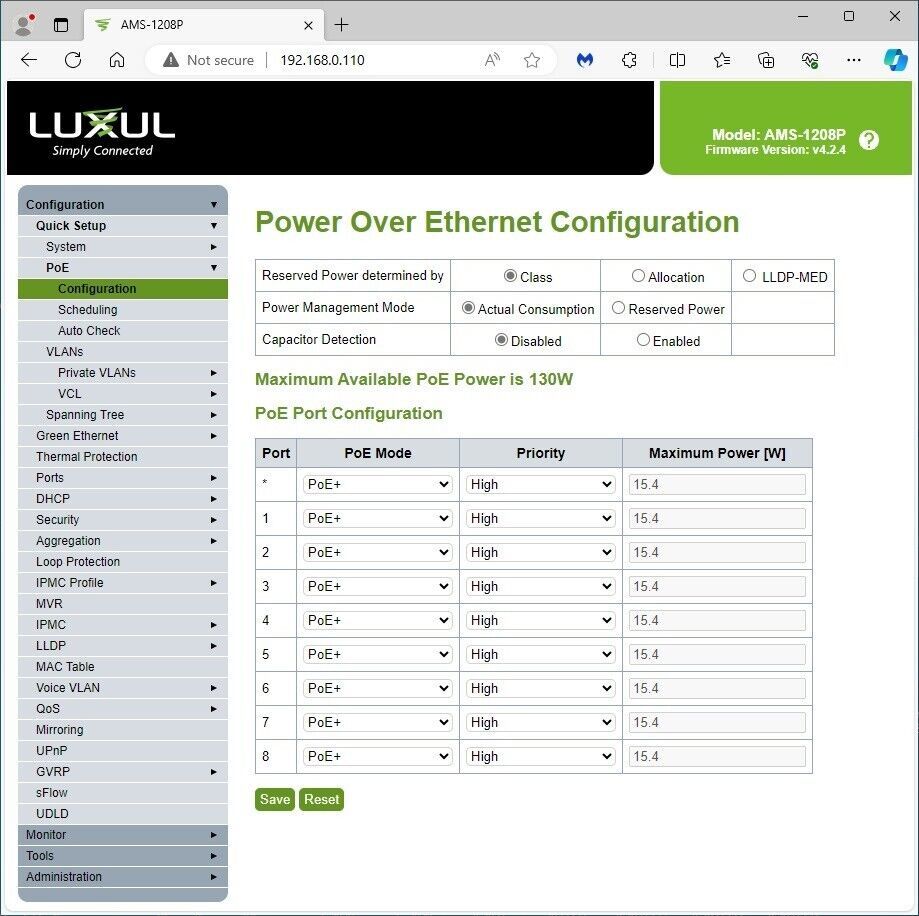The image size is (919, 916).
Task: Open Priority dropdown for port 8
Action: (x=540, y=757)
